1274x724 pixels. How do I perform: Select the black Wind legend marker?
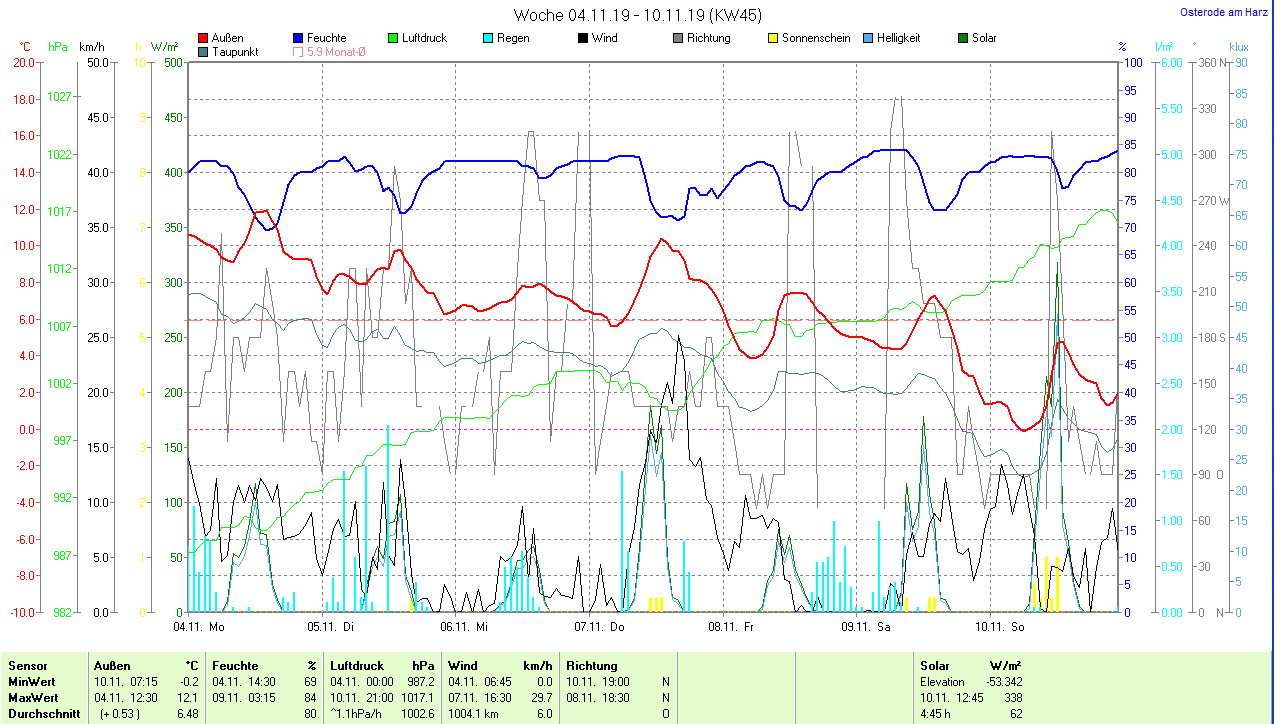[583, 38]
